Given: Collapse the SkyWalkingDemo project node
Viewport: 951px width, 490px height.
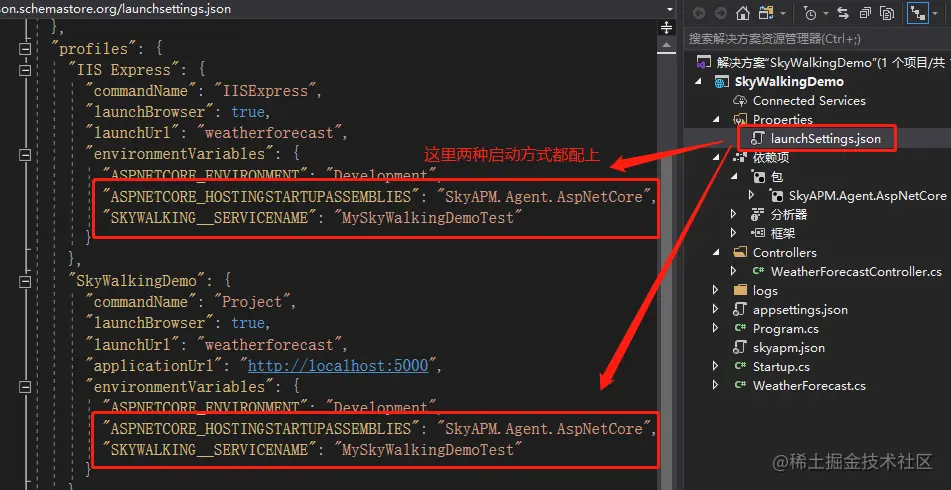Looking at the screenshot, I should click(698, 82).
